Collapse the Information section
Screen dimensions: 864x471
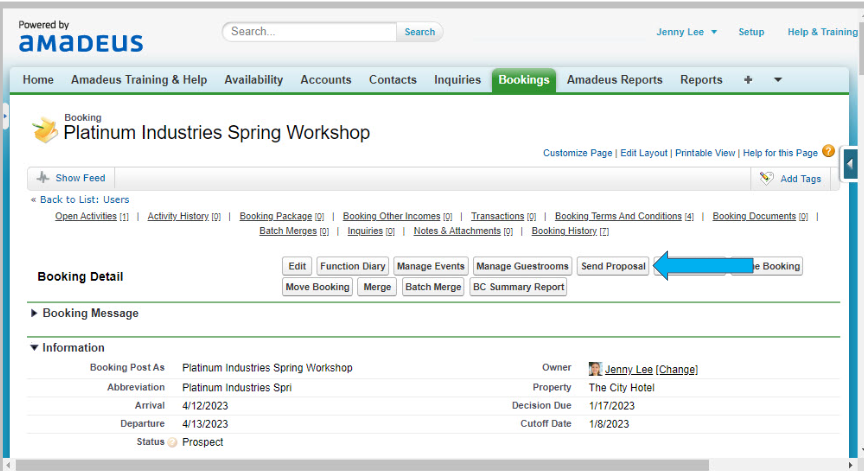point(34,348)
